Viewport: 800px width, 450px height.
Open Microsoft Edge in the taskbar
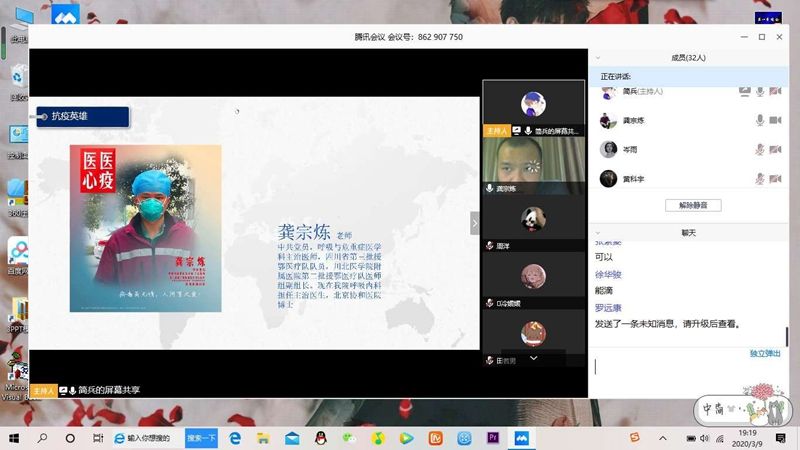coord(234,438)
